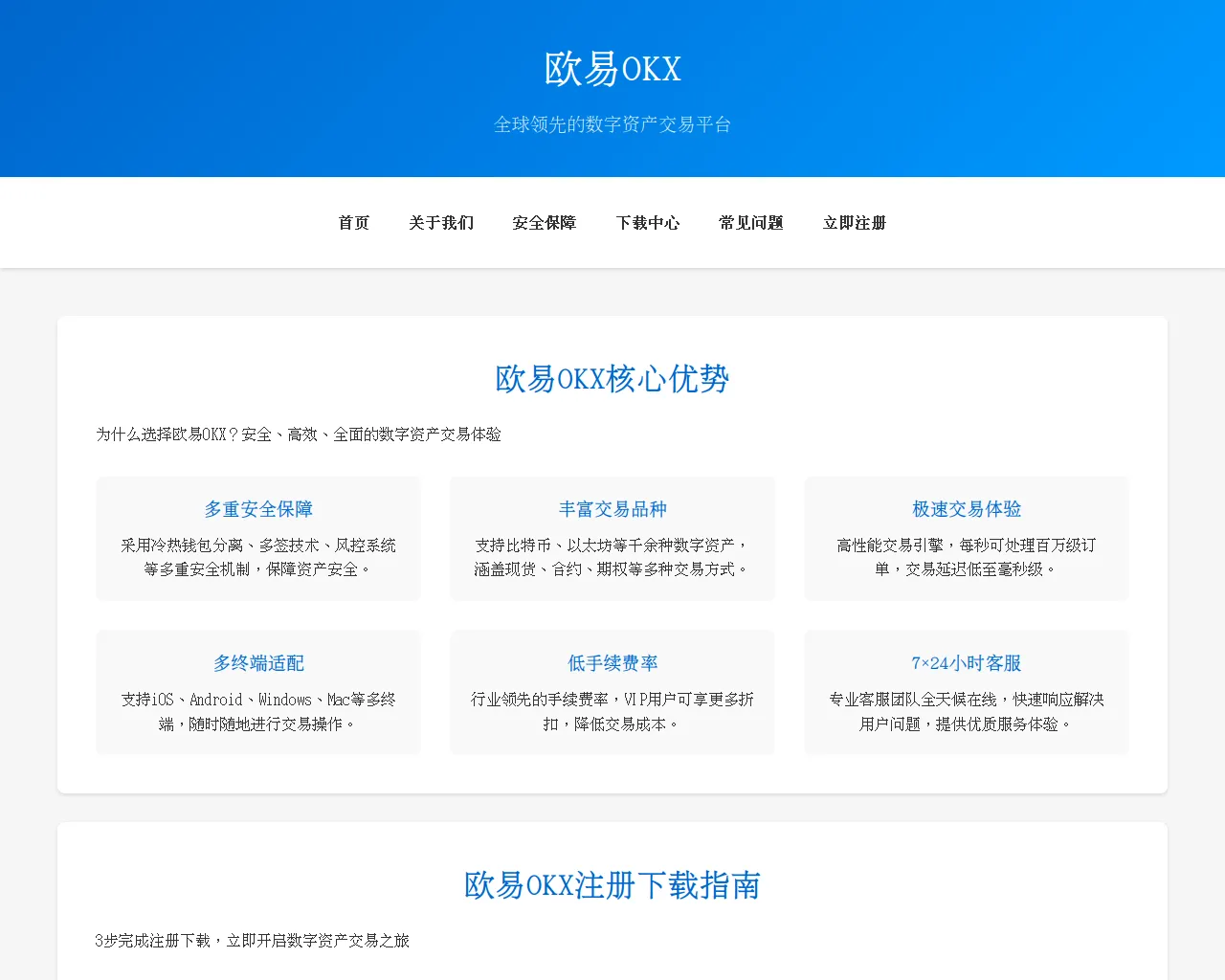Open the 首页 nav link
This screenshot has height=980, width=1225.
[x=354, y=223]
